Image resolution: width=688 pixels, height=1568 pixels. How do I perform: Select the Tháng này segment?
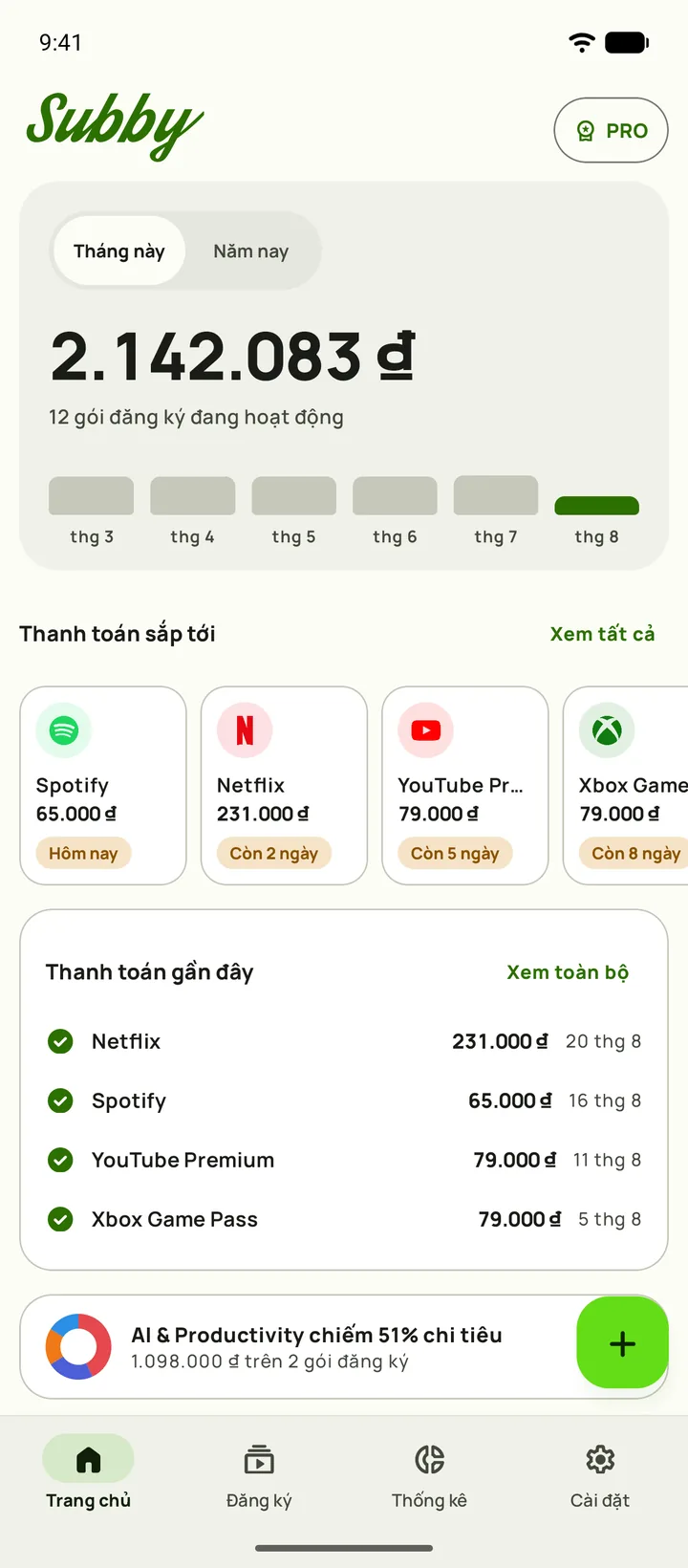click(119, 250)
